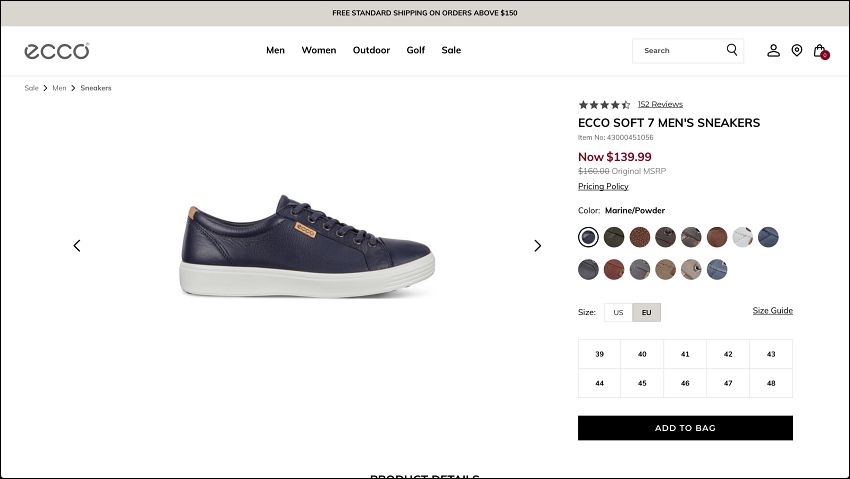Click the Search input field

[680, 50]
